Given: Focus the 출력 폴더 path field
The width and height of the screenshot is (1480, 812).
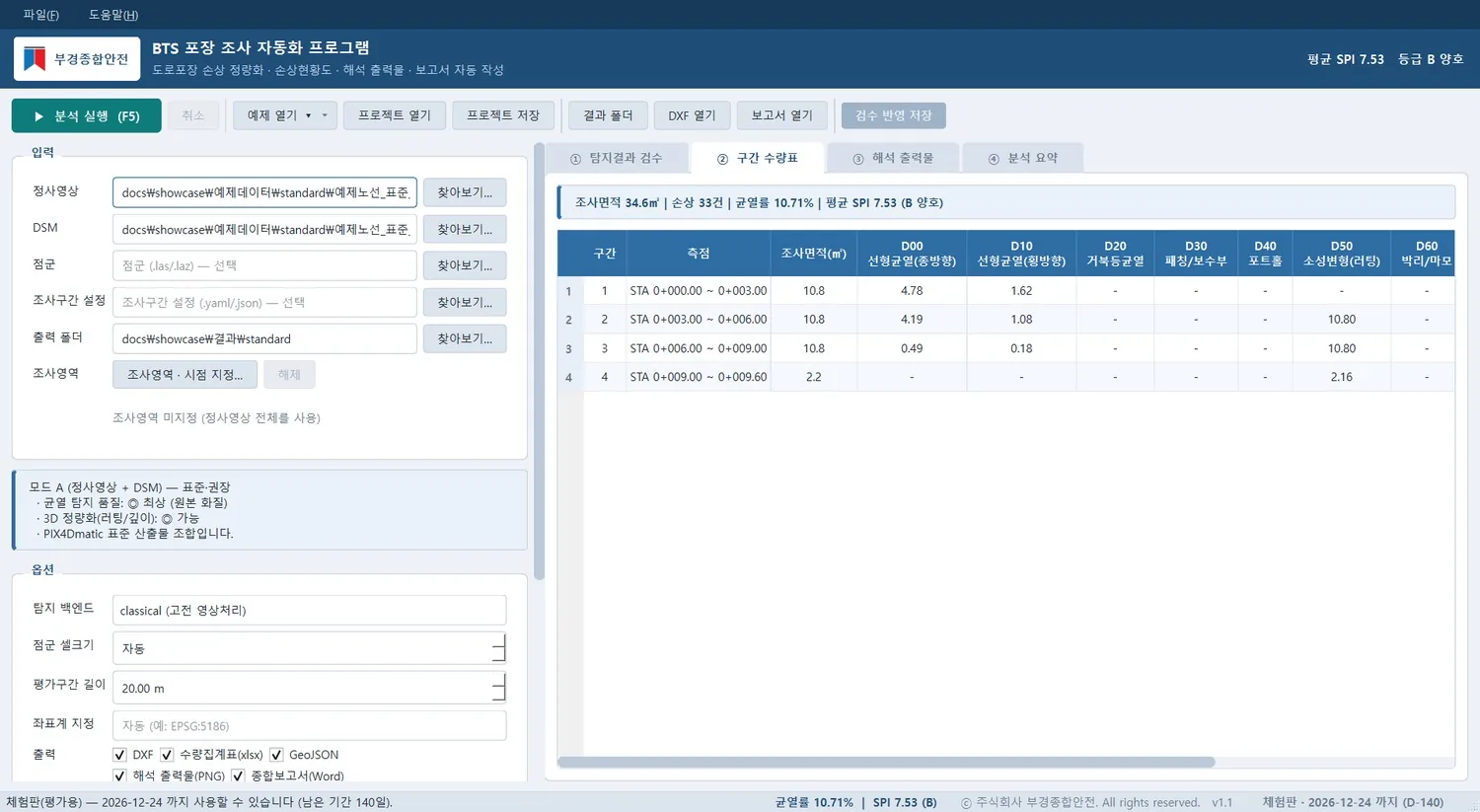Looking at the screenshot, I should (x=264, y=338).
